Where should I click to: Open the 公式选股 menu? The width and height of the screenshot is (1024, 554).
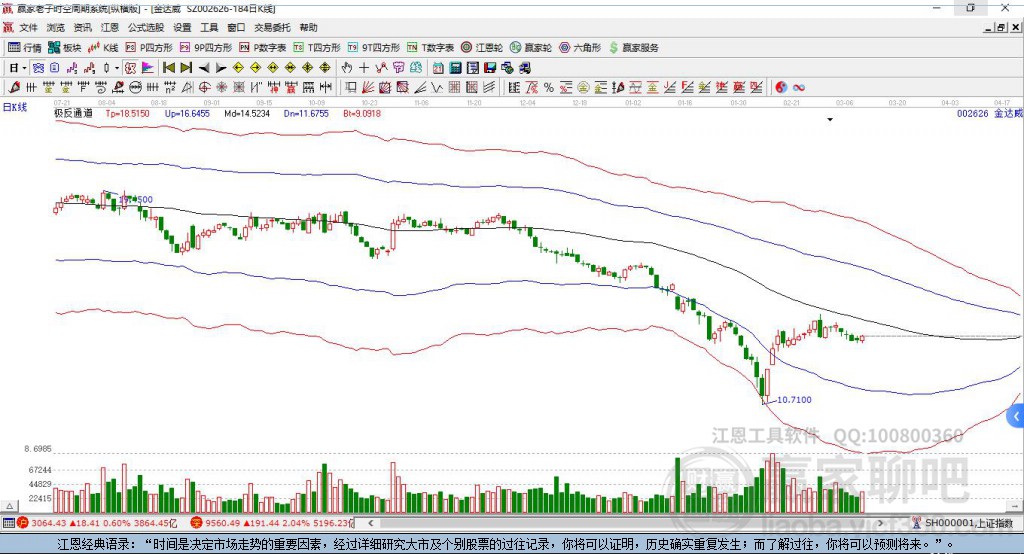146,27
